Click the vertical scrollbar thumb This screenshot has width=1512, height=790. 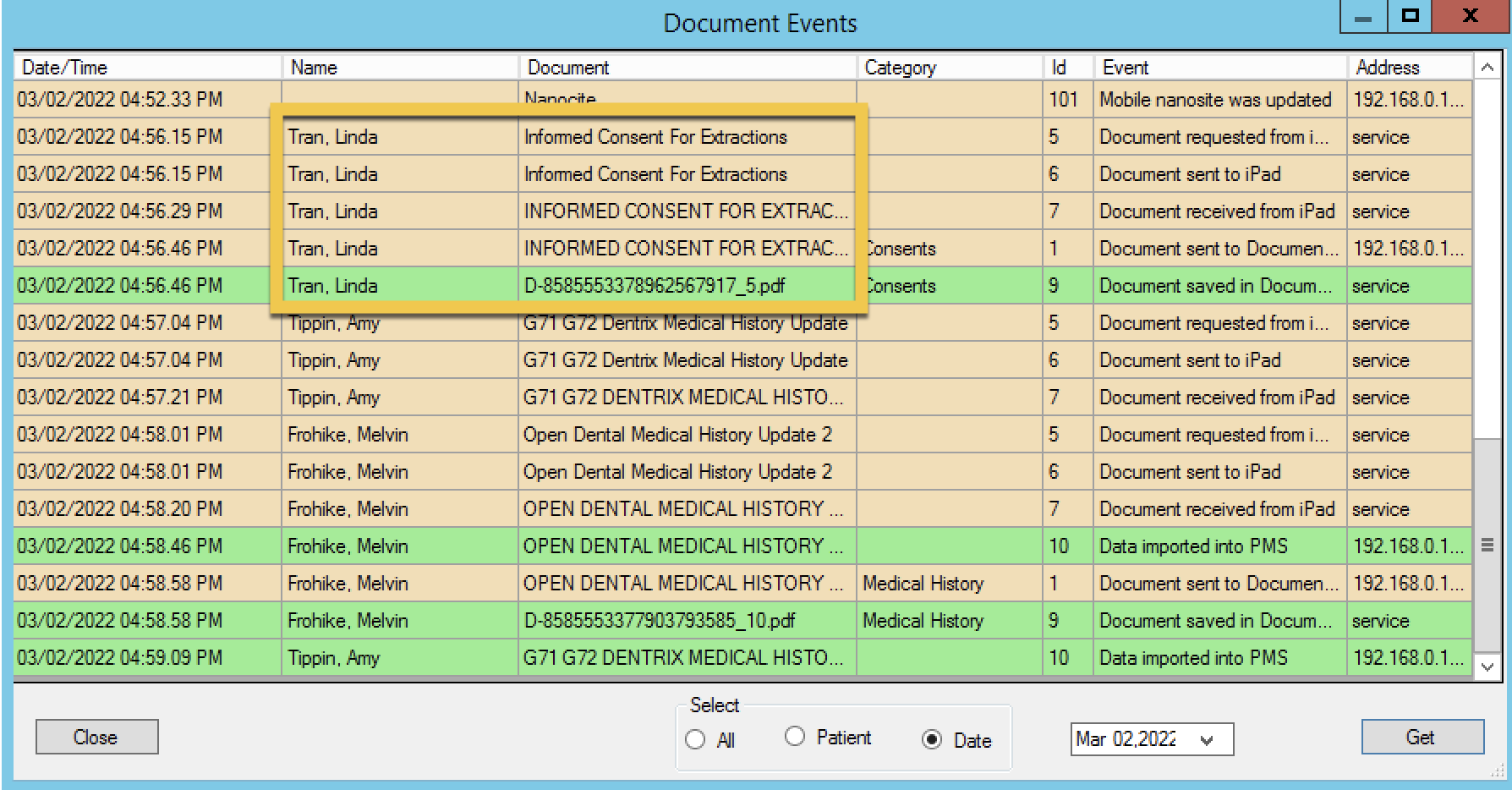coord(1487,546)
